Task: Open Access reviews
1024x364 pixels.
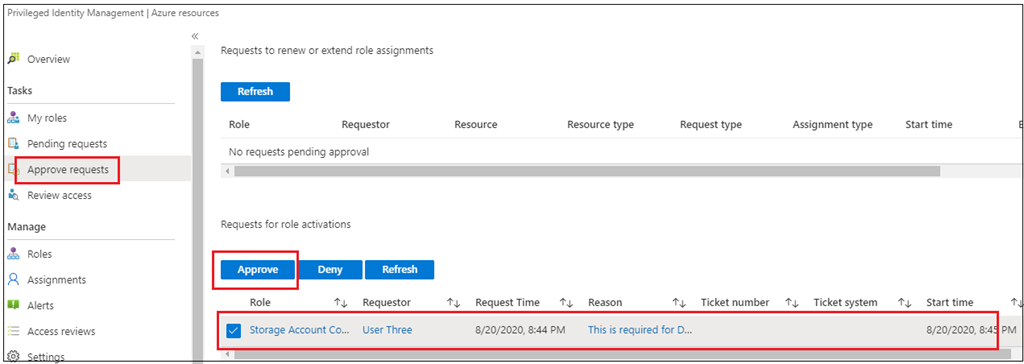Action: (x=61, y=331)
